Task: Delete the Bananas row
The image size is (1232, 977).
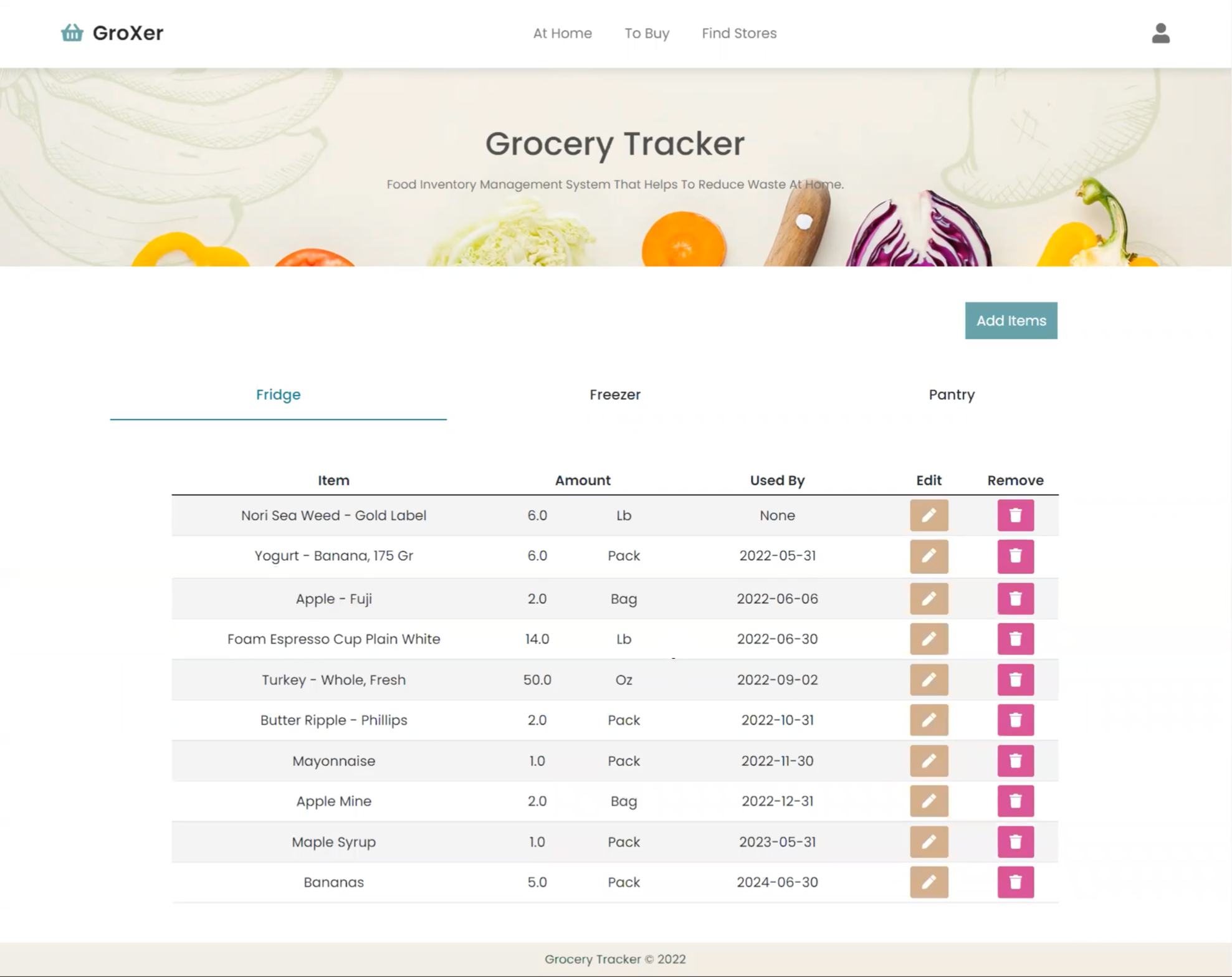Action: click(x=1015, y=882)
